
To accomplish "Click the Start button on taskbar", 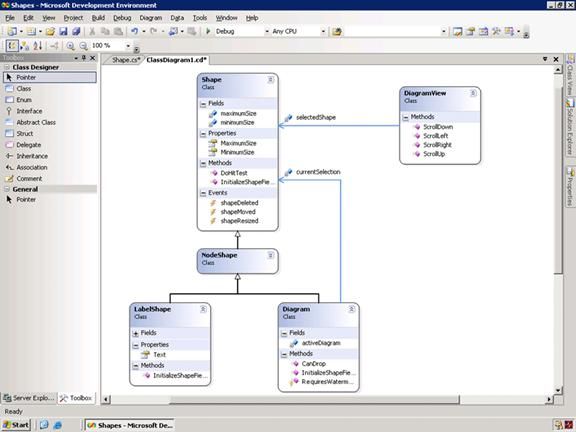I will pyautogui.click(x=16, y=425).
